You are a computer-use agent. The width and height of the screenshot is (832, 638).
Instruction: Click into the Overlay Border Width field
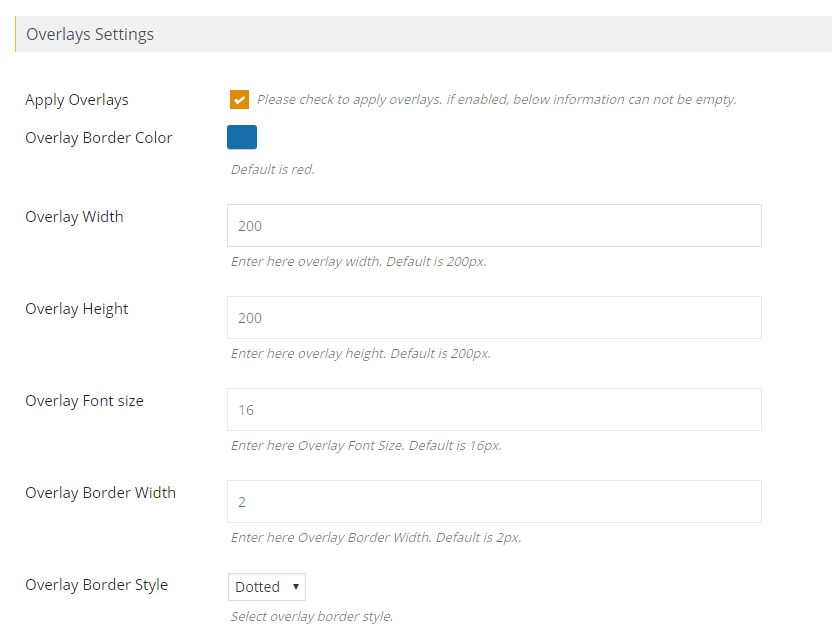(494, 502)
